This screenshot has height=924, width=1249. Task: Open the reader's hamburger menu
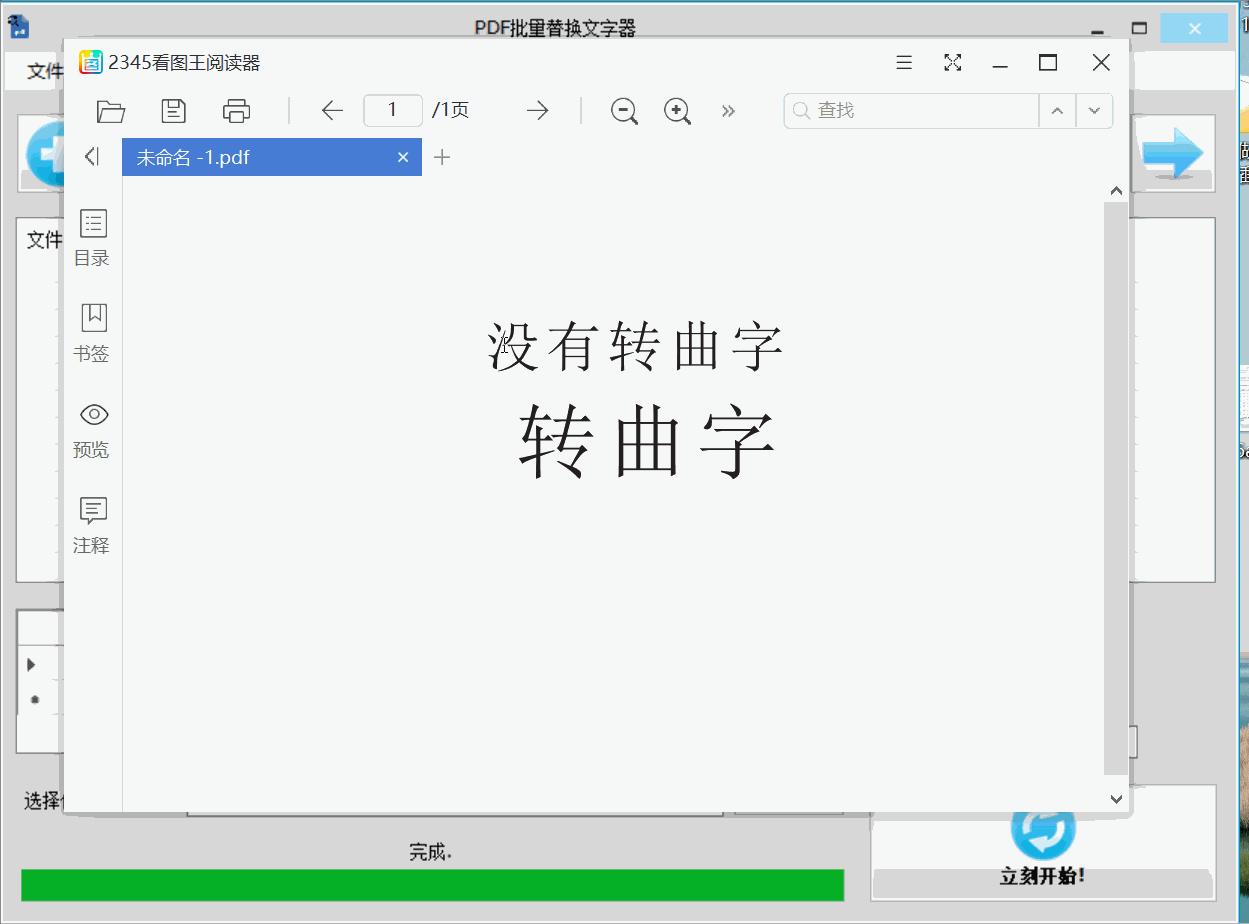904,63
